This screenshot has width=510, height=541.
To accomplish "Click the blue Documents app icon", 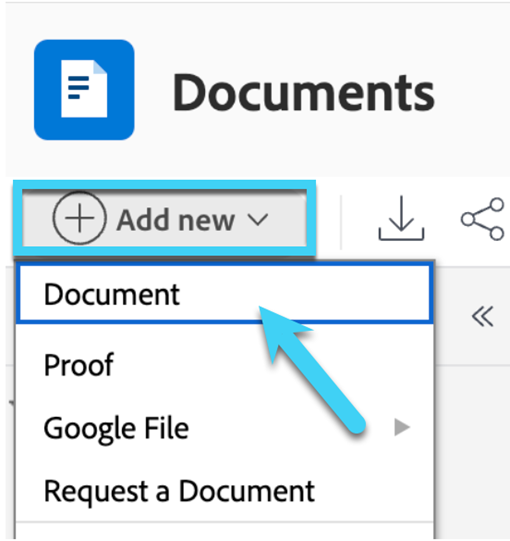I will coord(84,90).
